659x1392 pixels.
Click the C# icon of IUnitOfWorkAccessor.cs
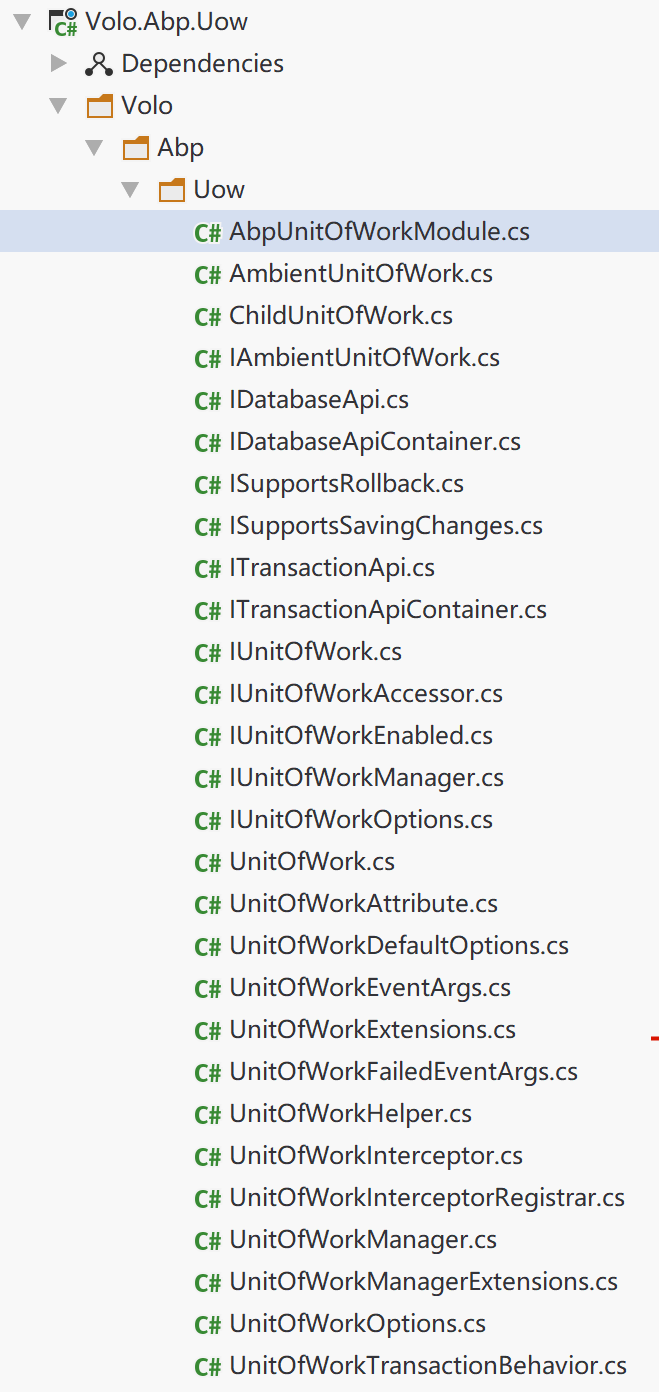(x=208, y=695)
